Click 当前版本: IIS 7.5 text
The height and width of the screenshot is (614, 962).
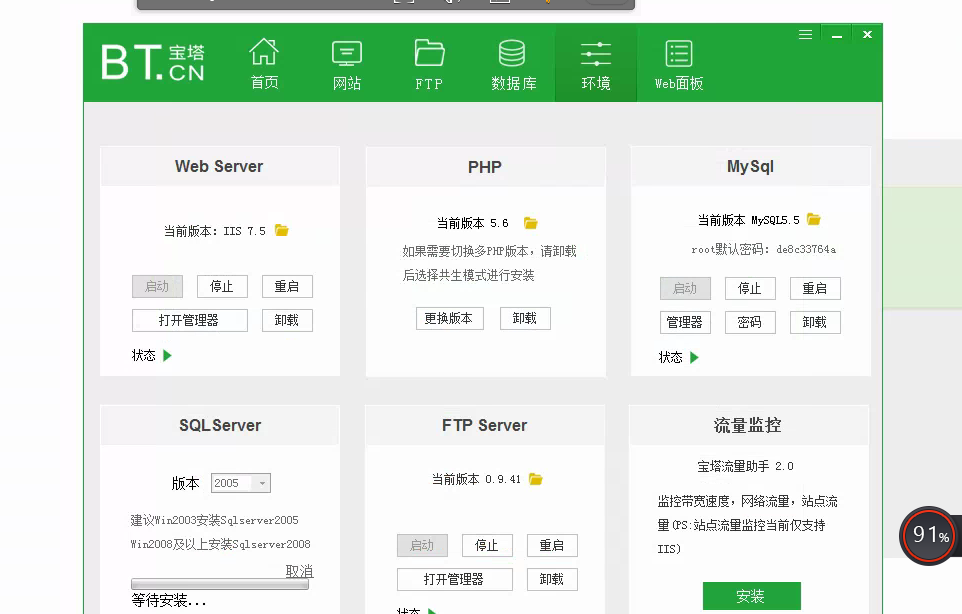[215, 231]
